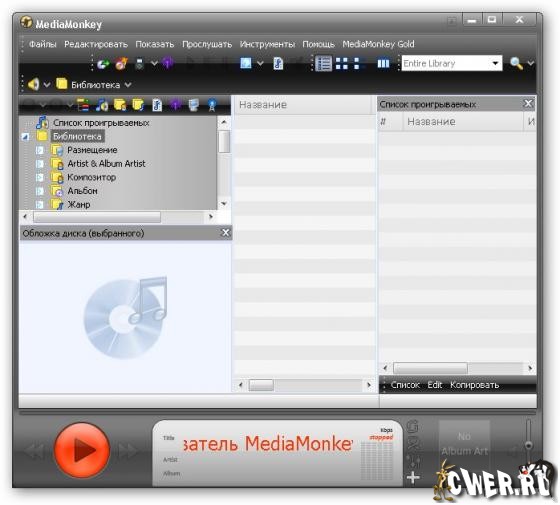560x505 pixels.
Task: Click the portable device sync icon
Action: pos(140,64)
